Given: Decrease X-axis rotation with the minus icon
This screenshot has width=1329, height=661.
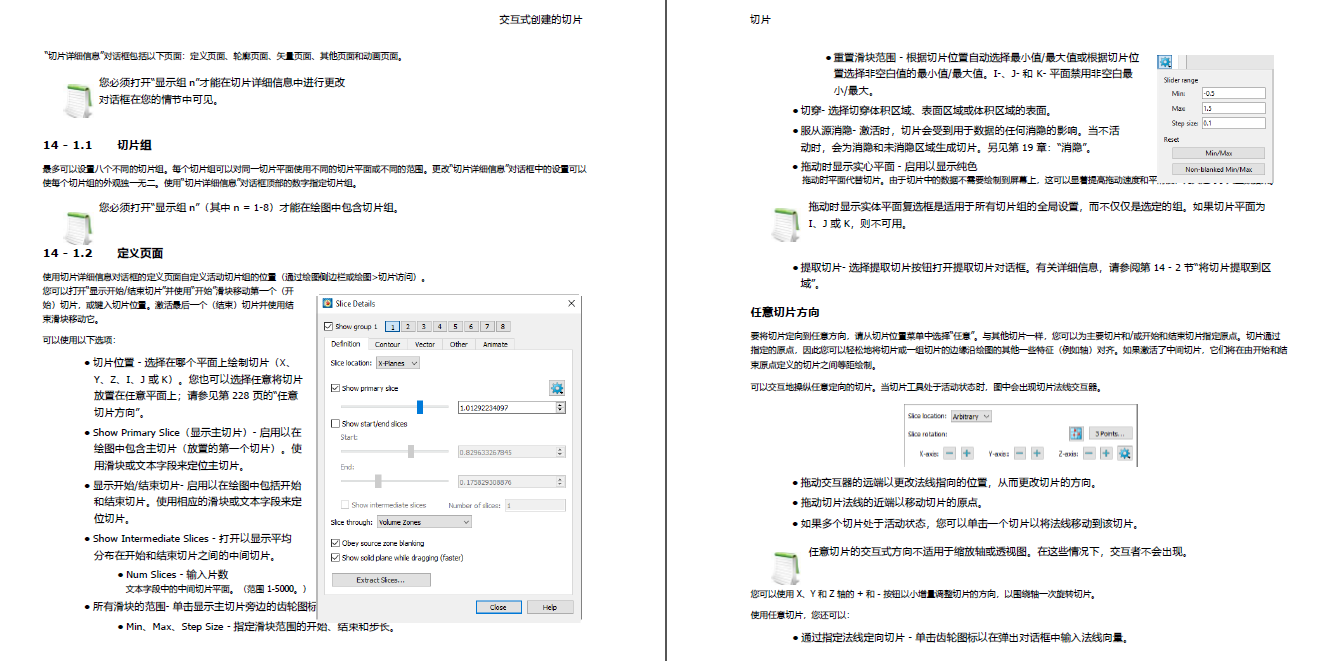Looking at the screenshot, I should (950, 454).
